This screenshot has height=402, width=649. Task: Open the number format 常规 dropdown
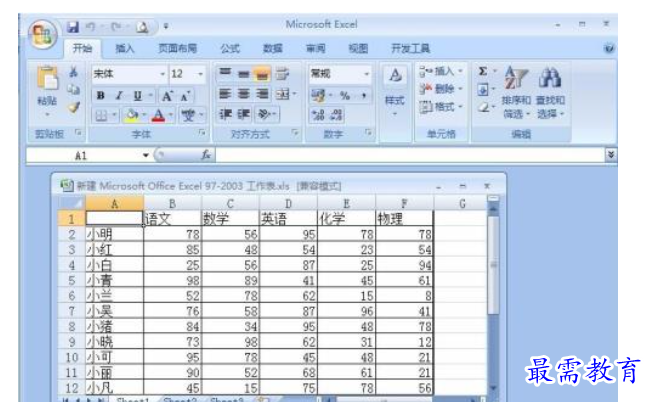pos(366,74)
